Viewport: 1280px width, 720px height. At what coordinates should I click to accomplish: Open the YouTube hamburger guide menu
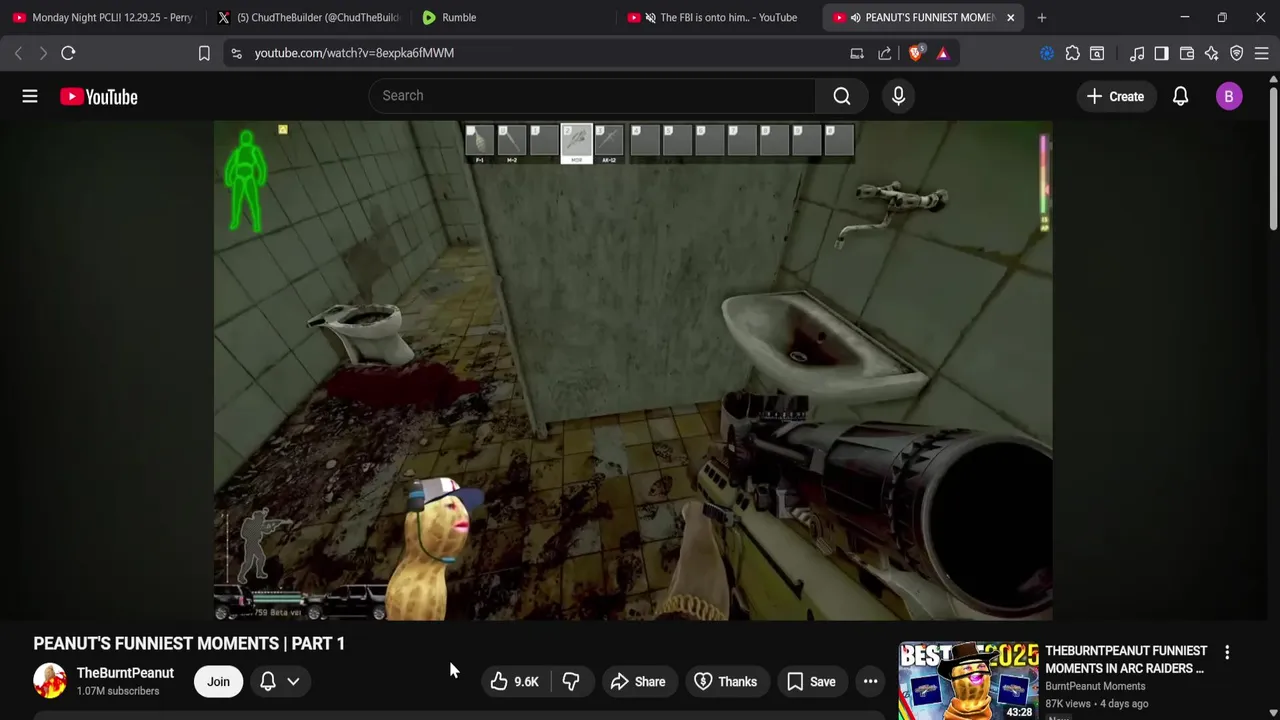[x=30, y=96]
